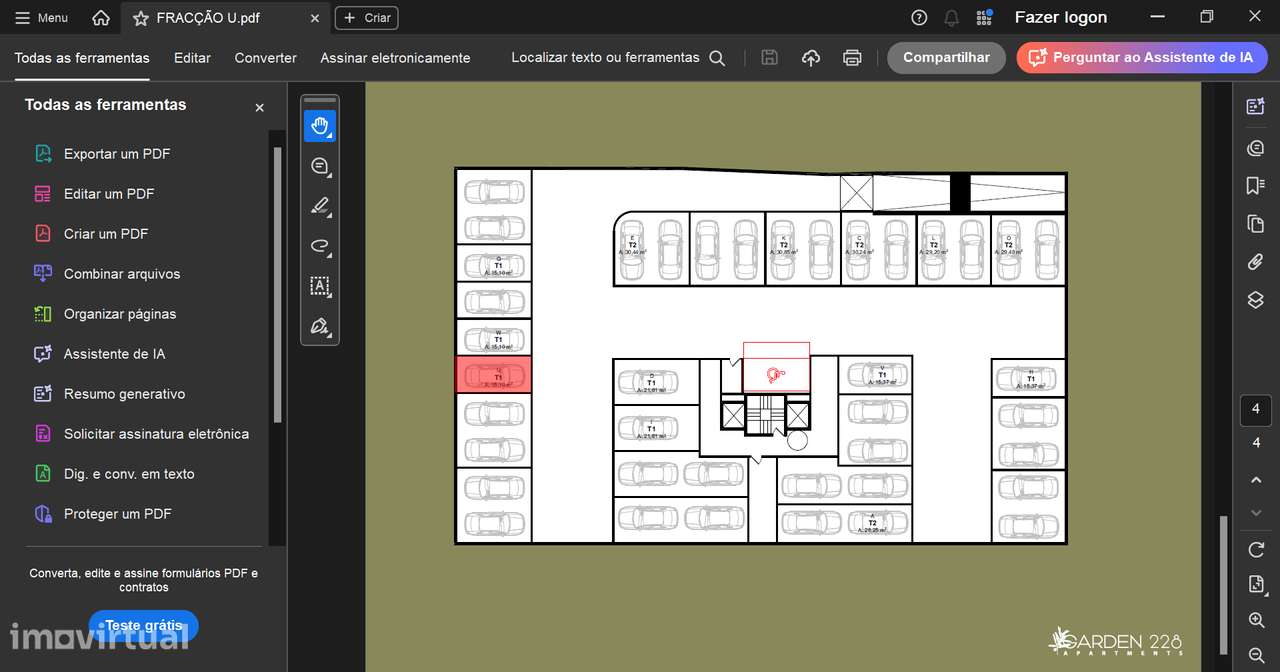Rotate the page view clockwise

click(x=1256, y=549)
